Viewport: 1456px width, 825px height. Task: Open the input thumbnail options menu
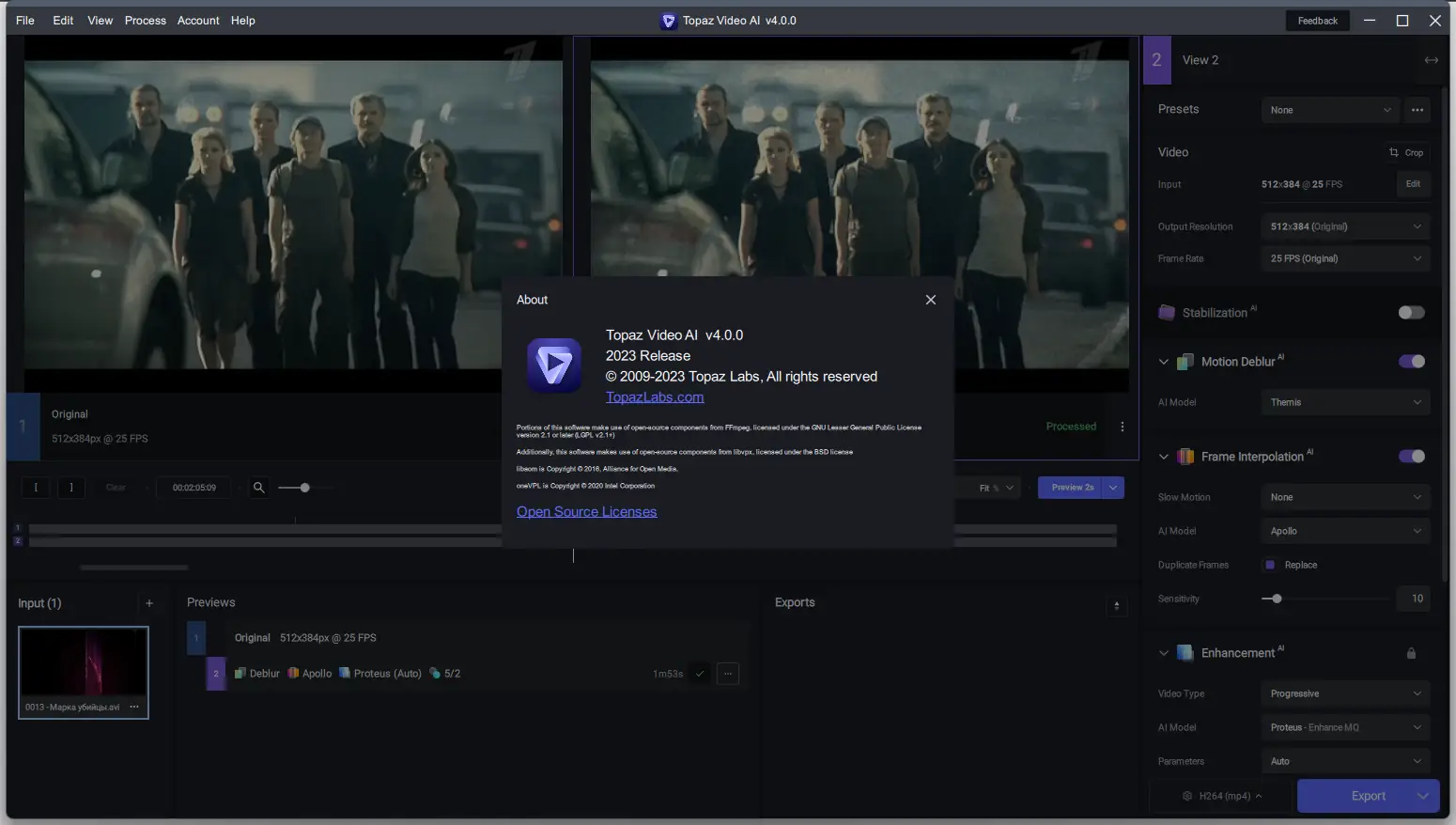tap(134, 707)
